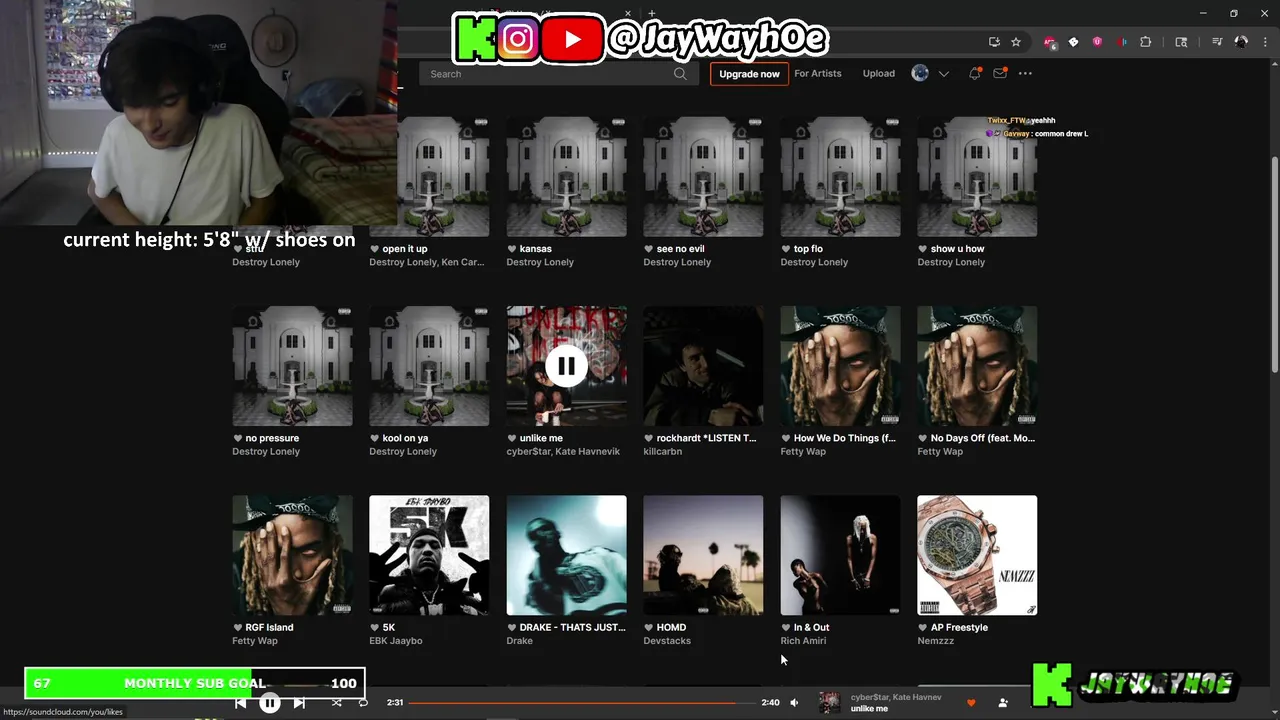Open the Nemzzz artist link
The width and height of the screenshot is (1280, 720).
[x=938, y=641]
